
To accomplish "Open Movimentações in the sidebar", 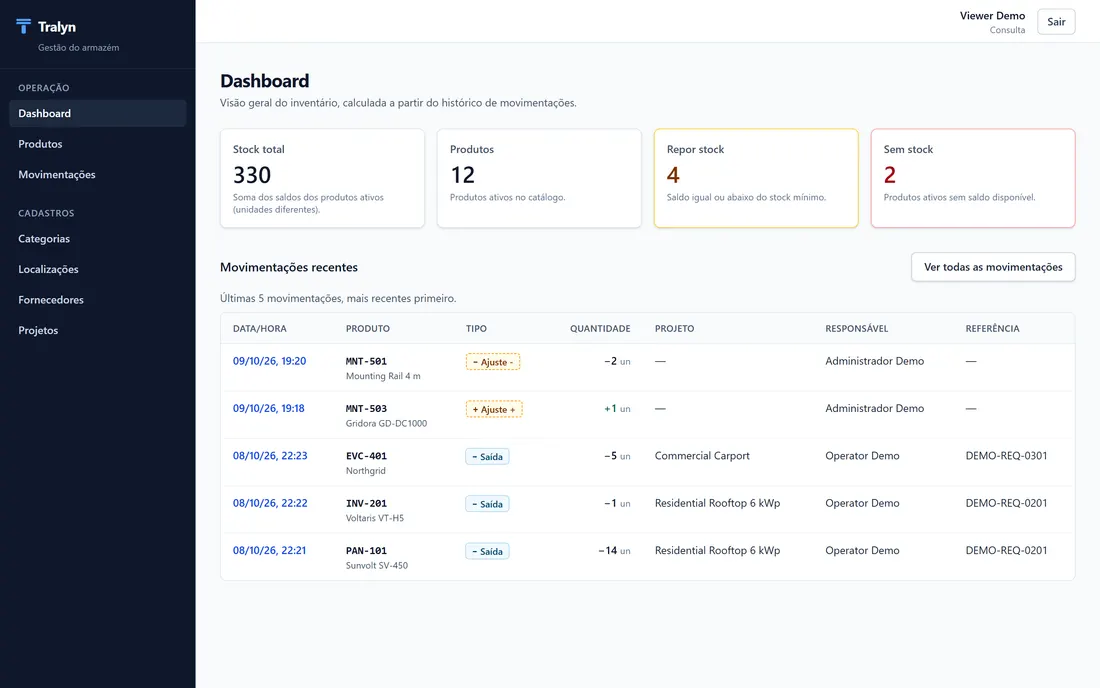I will pyautogui.click(x=98, y=175).
